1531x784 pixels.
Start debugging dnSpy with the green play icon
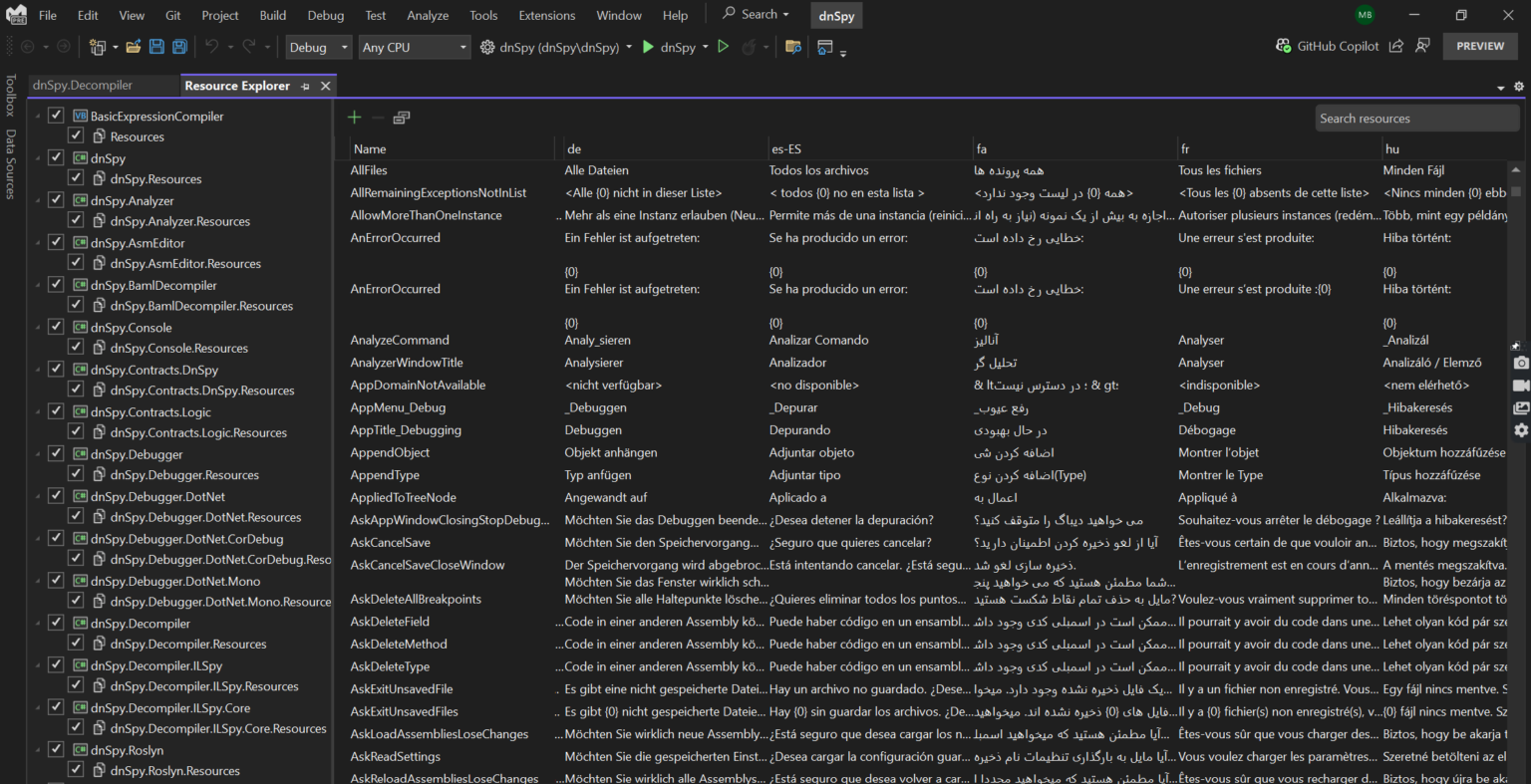coord(648,46)
